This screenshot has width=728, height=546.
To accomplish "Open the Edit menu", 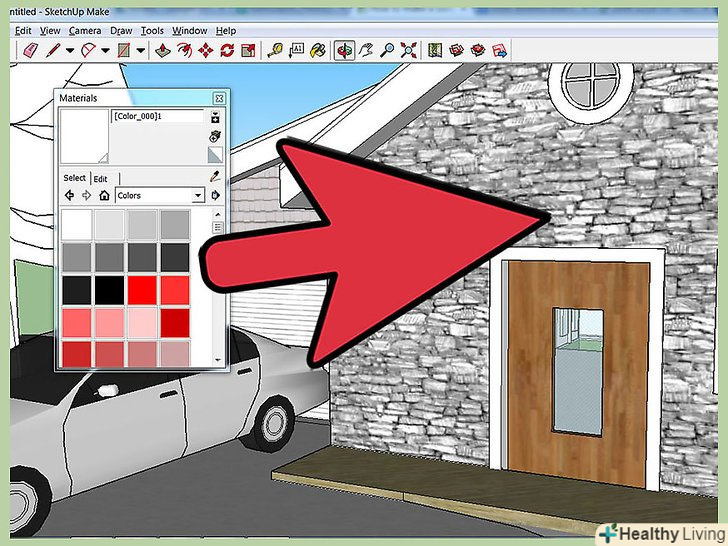I will pyautogui.click(x=23, y=31).
